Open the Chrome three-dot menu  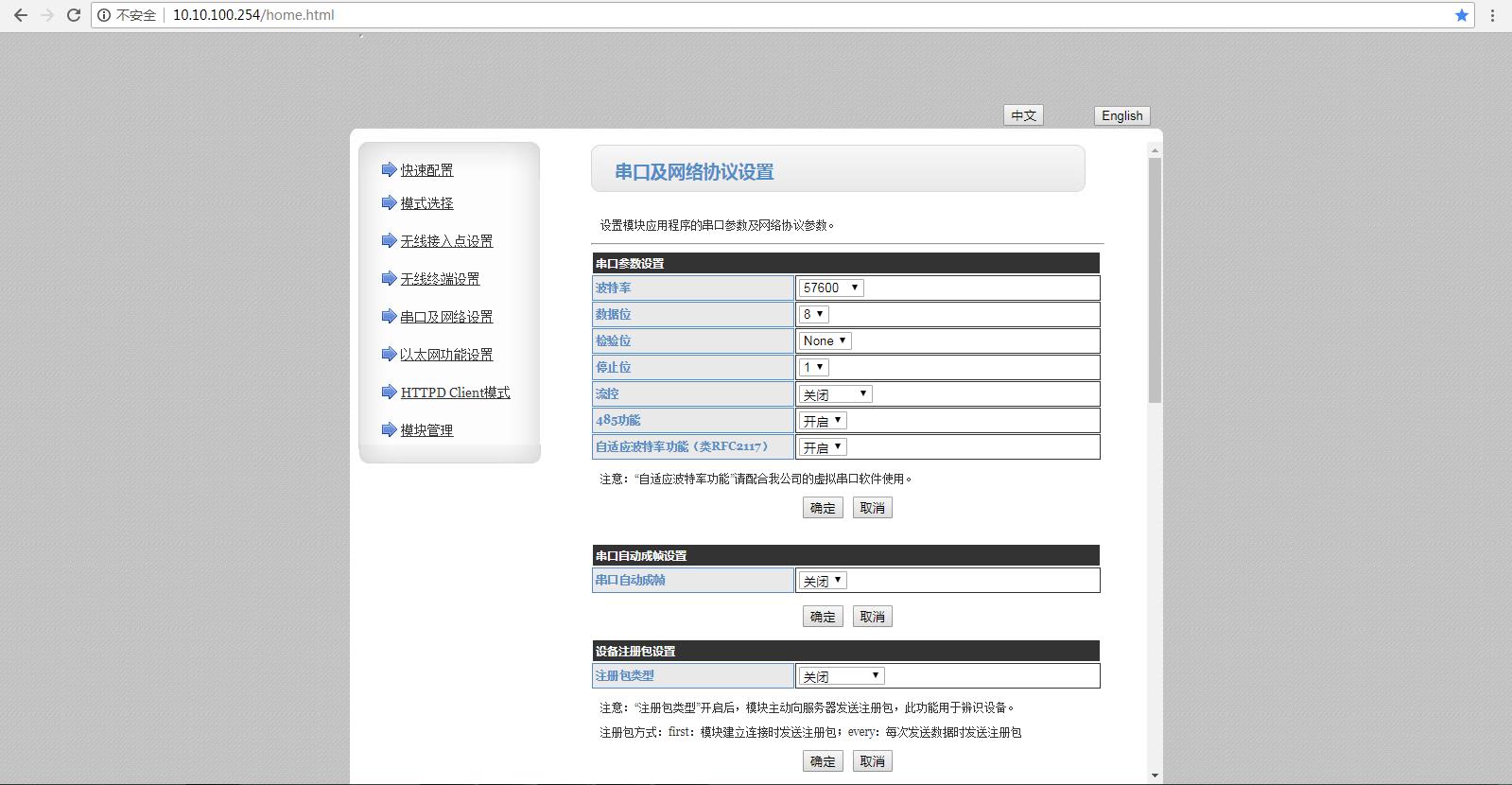(x=1493, y=15)
